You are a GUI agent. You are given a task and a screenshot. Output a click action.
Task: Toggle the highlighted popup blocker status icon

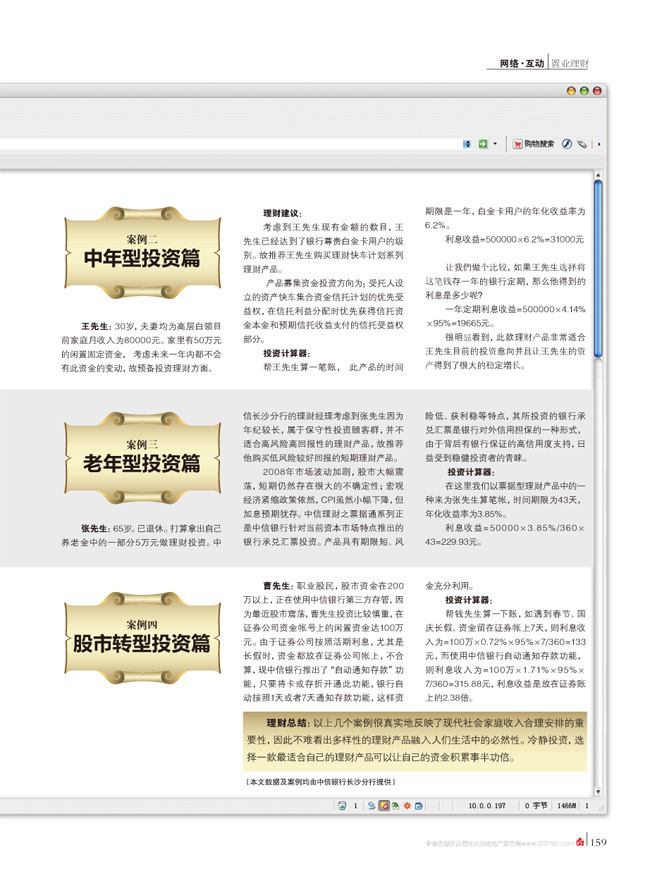coord(384,805)
